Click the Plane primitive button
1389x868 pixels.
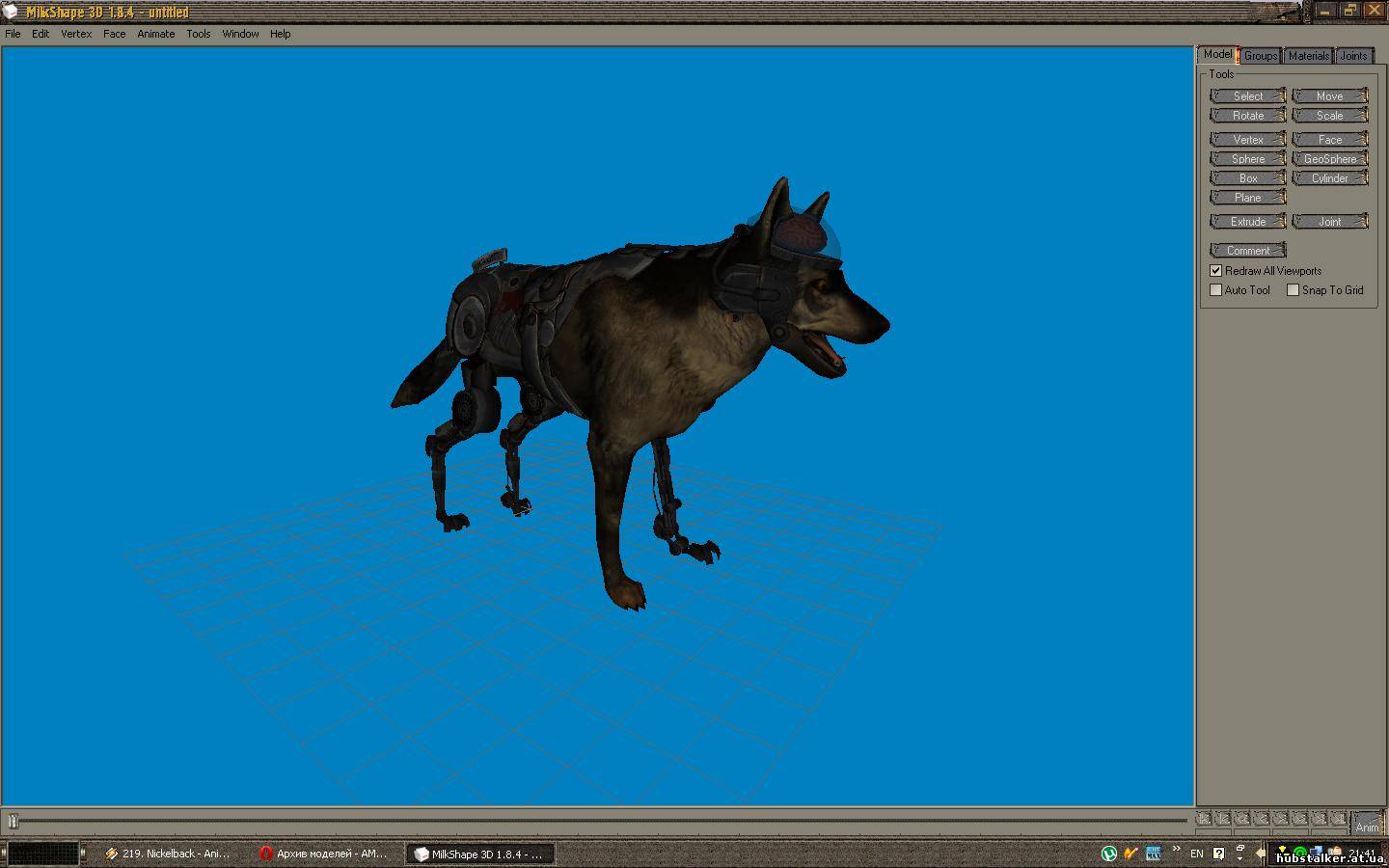click(x=1248, y=197)
